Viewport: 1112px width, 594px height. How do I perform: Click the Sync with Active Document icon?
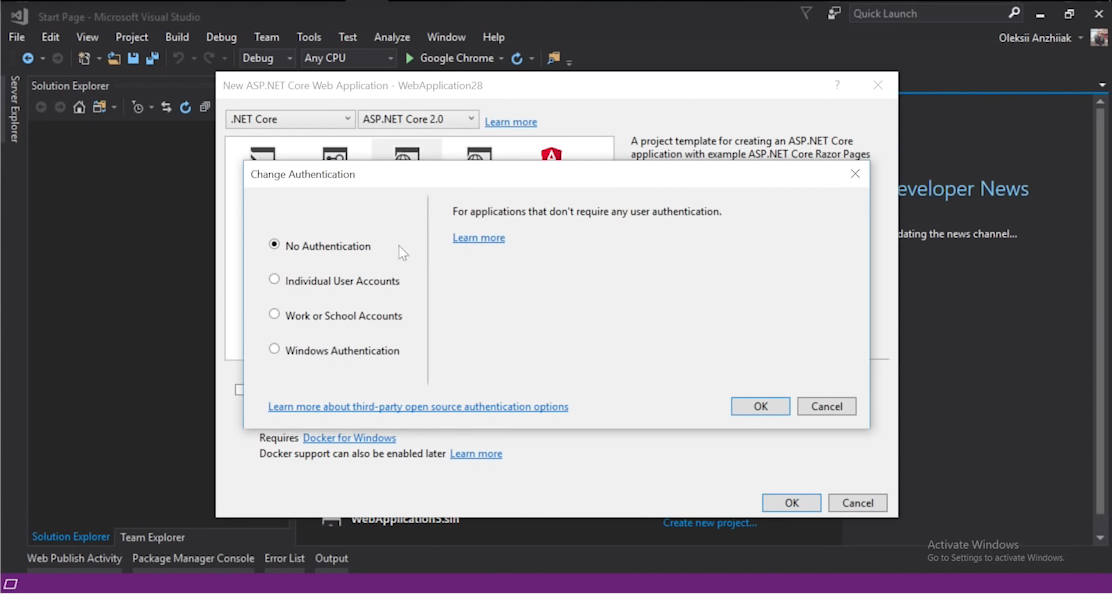tap(166, 107)
